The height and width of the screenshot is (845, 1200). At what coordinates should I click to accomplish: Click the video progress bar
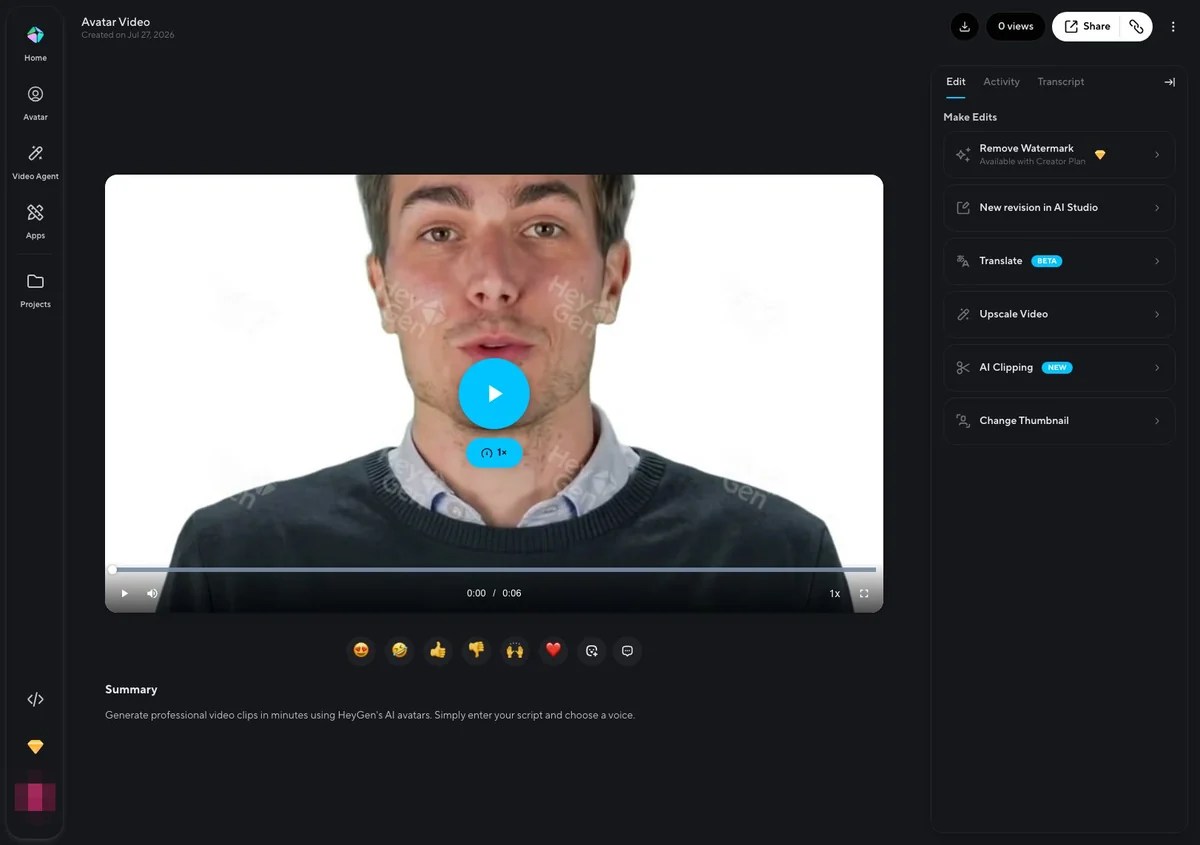coord(494,570)
